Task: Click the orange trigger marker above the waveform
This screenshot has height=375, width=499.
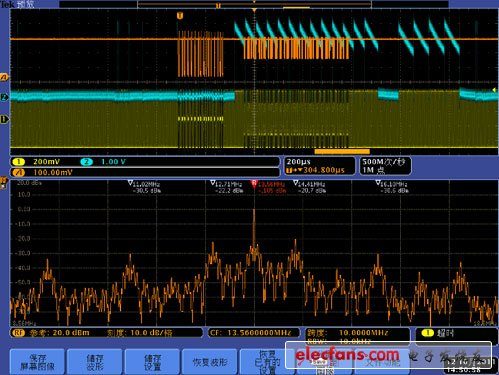Action: click(180, 16)
